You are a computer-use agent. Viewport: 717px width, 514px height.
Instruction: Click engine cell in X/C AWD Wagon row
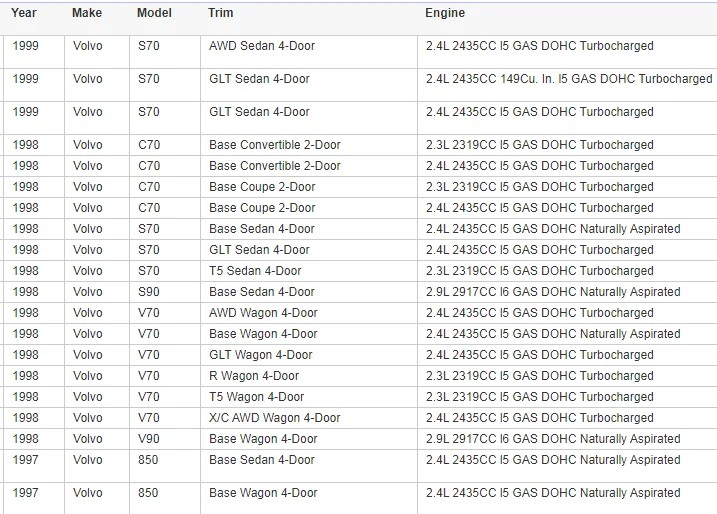(x=540, y=418)
